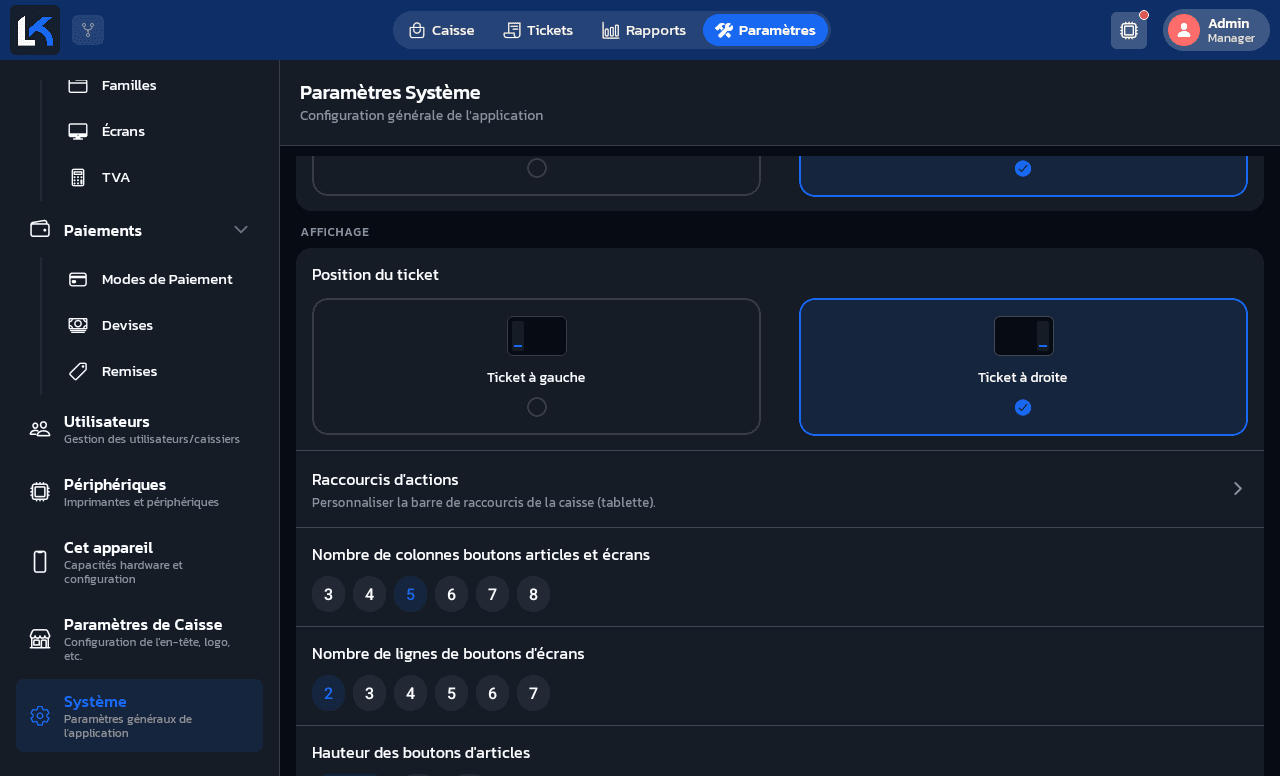Screen dimensions: 1280x776
Task: Open Raccourcis d'actions chevron arrow
Action: coord(1238,488)
